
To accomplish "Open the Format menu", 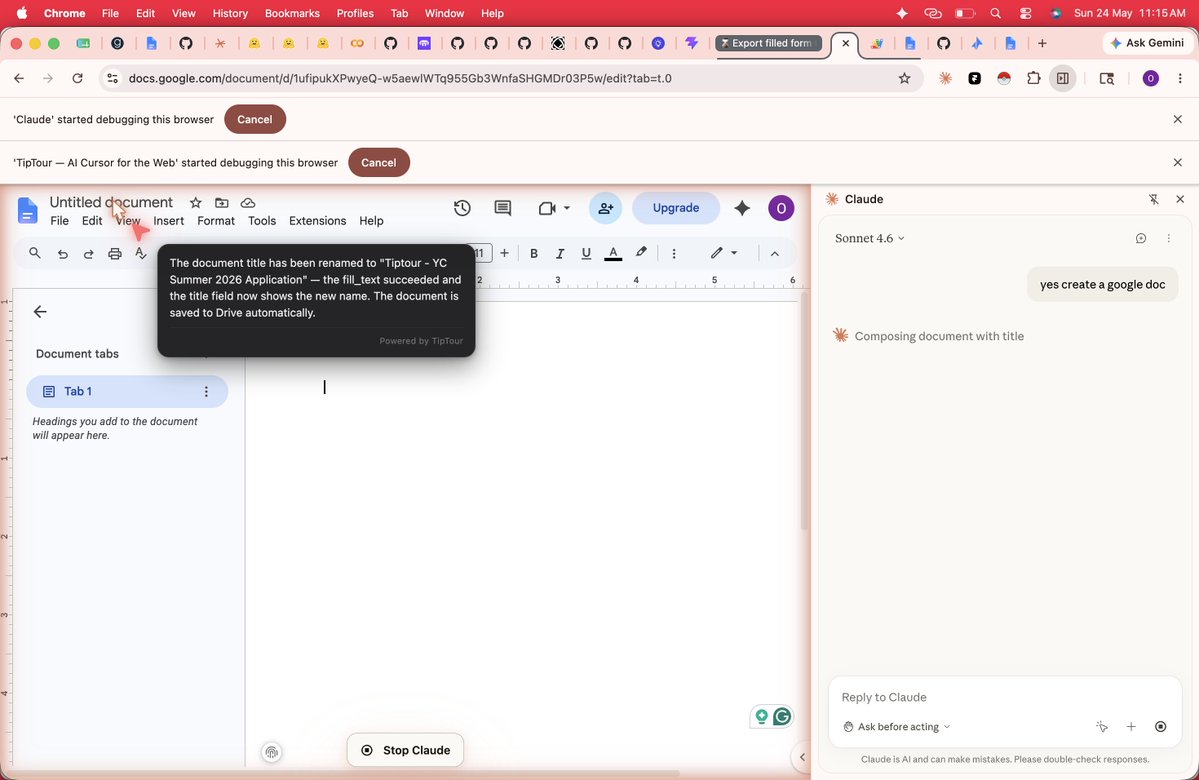I will [216, 221].
